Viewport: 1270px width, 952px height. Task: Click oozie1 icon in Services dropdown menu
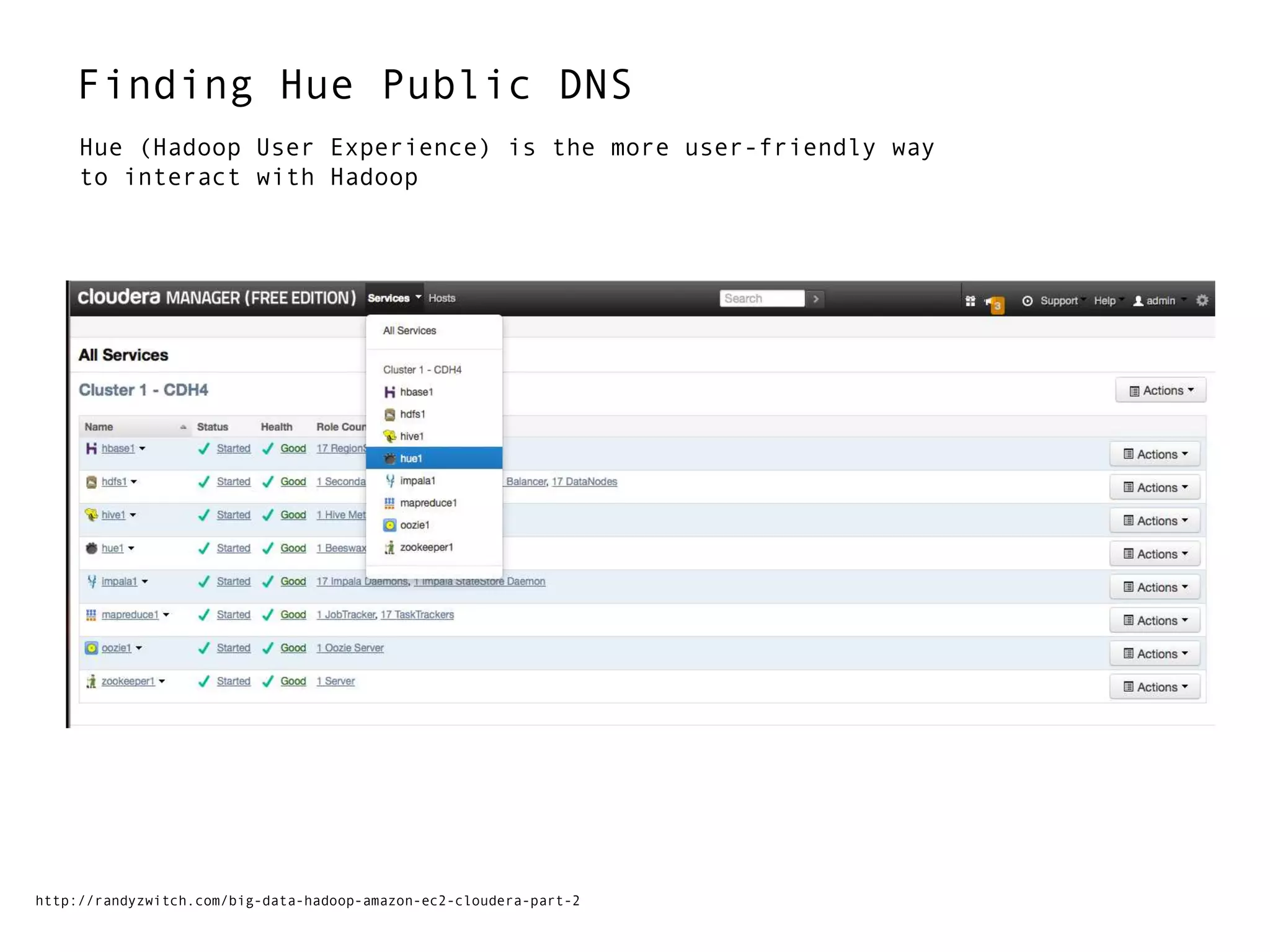pyautogui.click(x=389, y=525)
